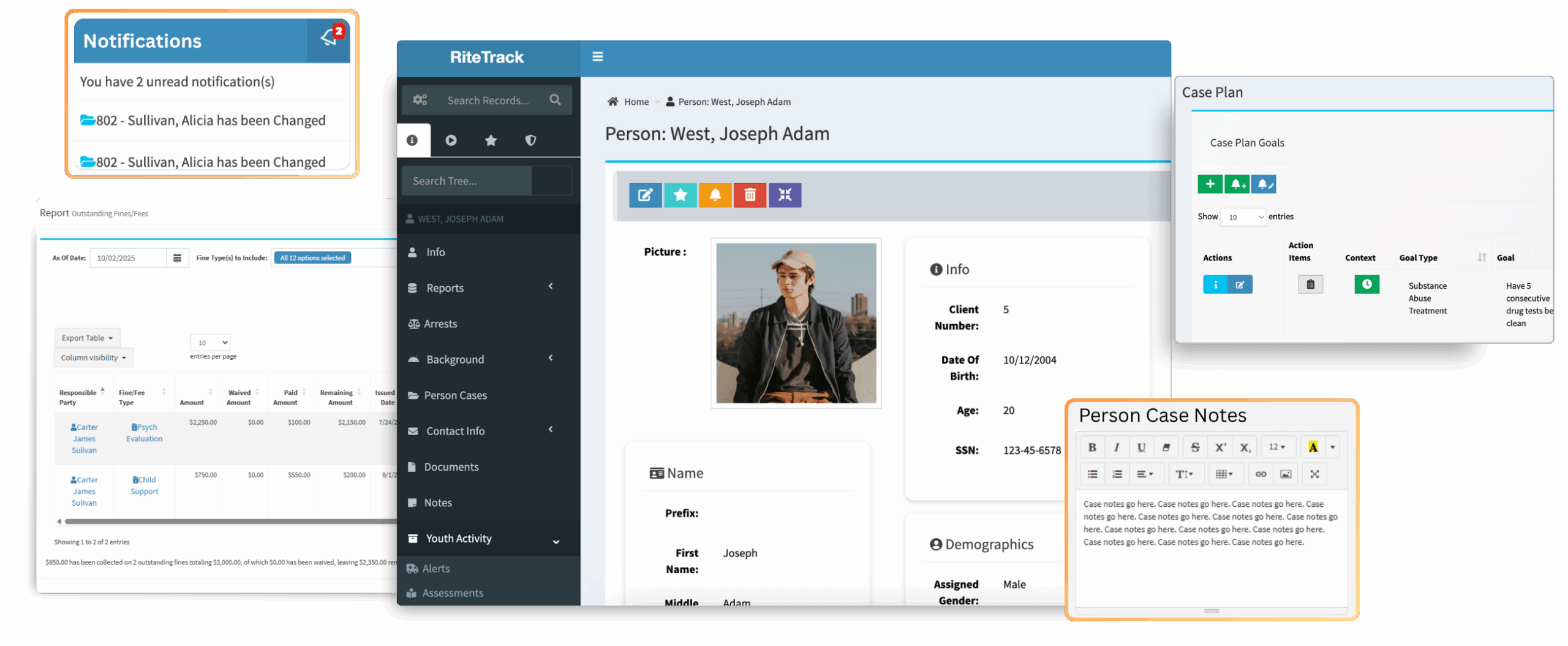Click the red trash delete button
Viewport: 1568px width, 646px height.
pos(750,196)
